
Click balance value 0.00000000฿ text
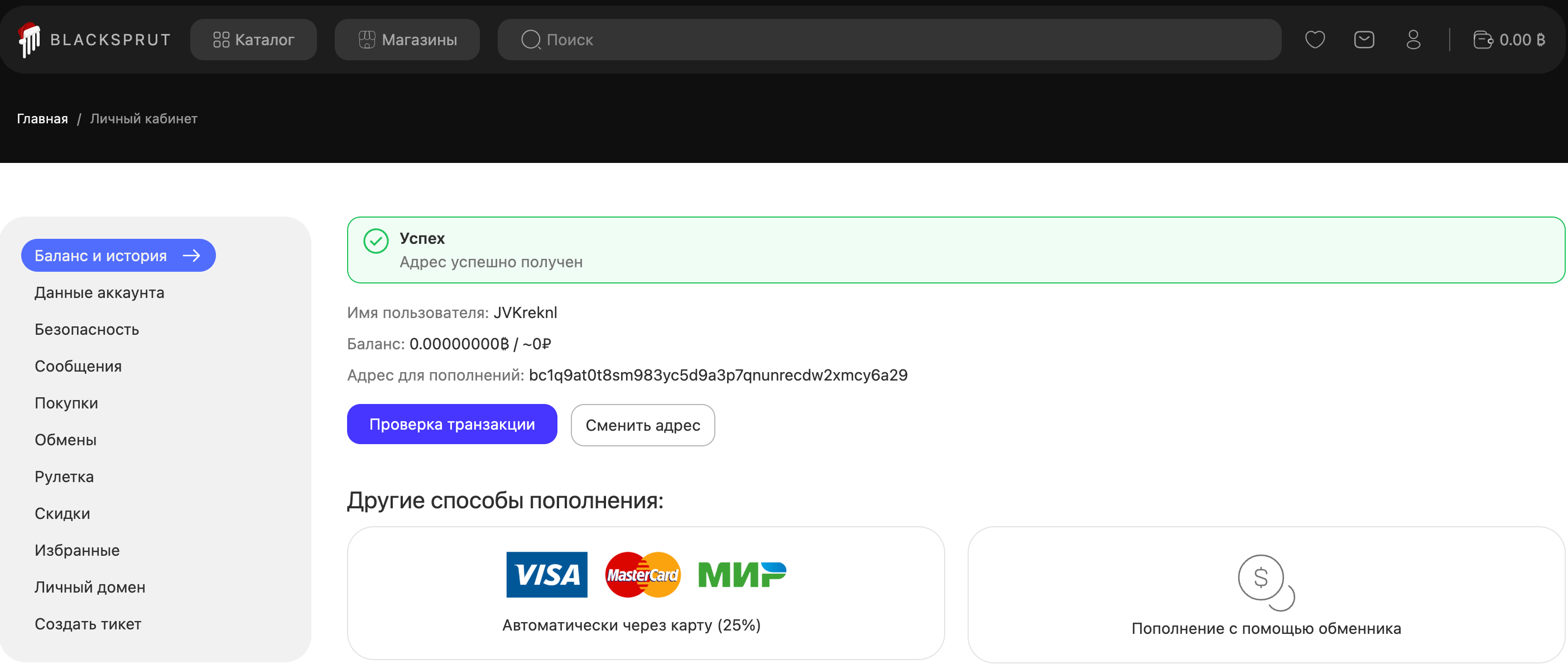(x=459, y=344)
